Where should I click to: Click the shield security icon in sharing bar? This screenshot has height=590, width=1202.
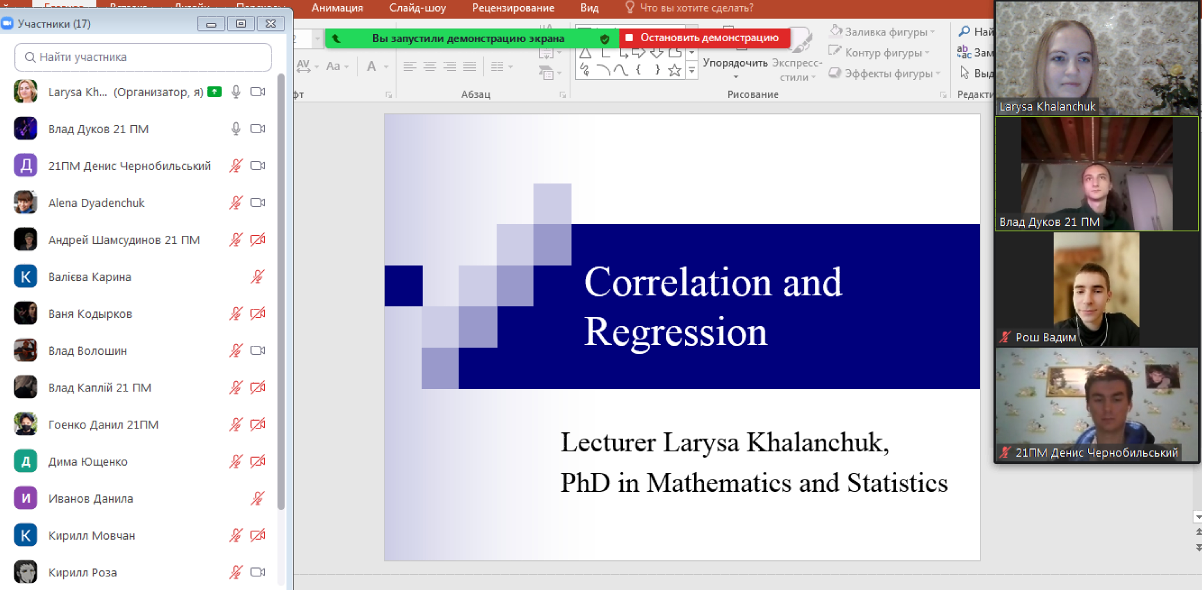click(604, 38)
